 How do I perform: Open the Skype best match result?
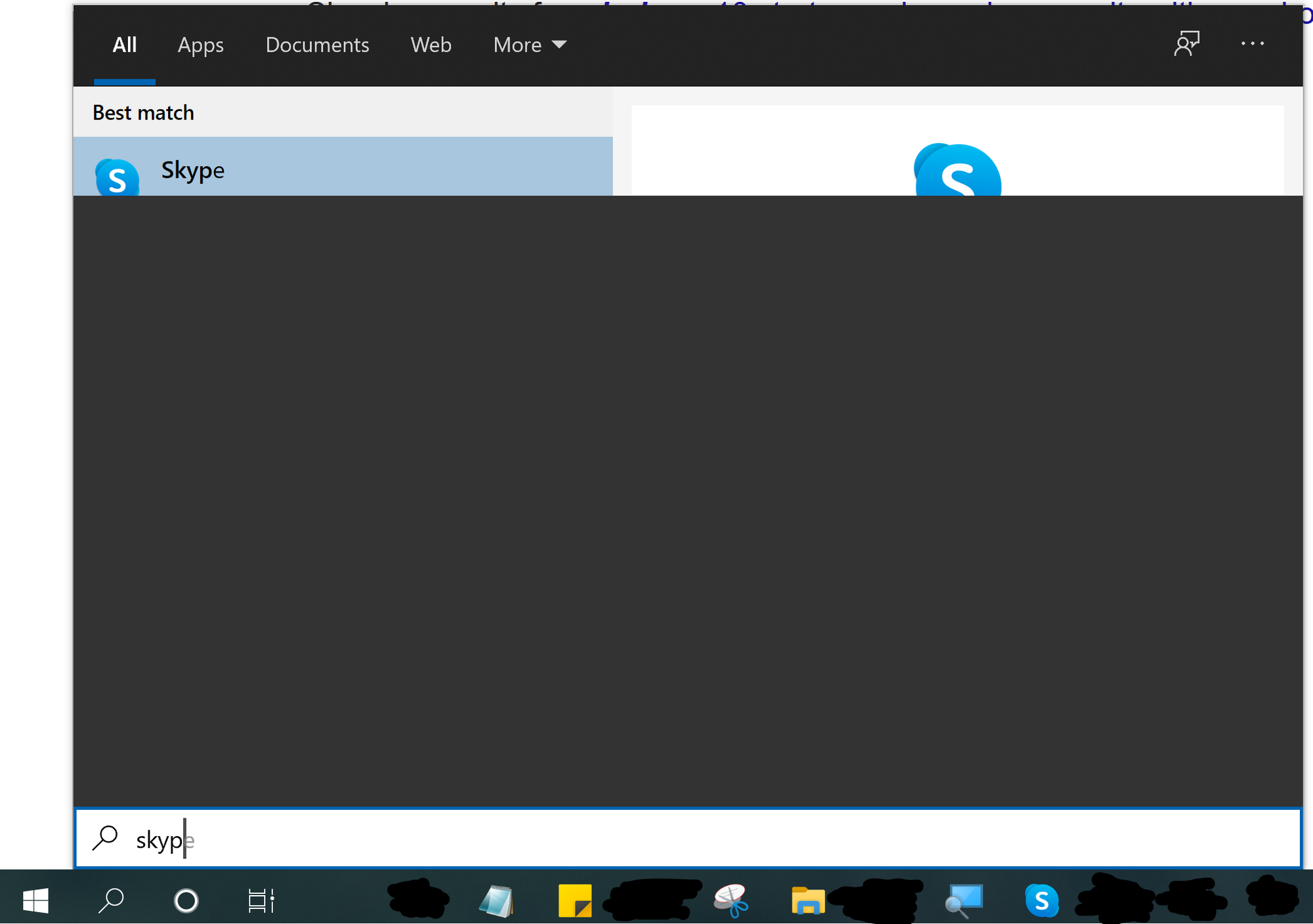click(343, 167)
